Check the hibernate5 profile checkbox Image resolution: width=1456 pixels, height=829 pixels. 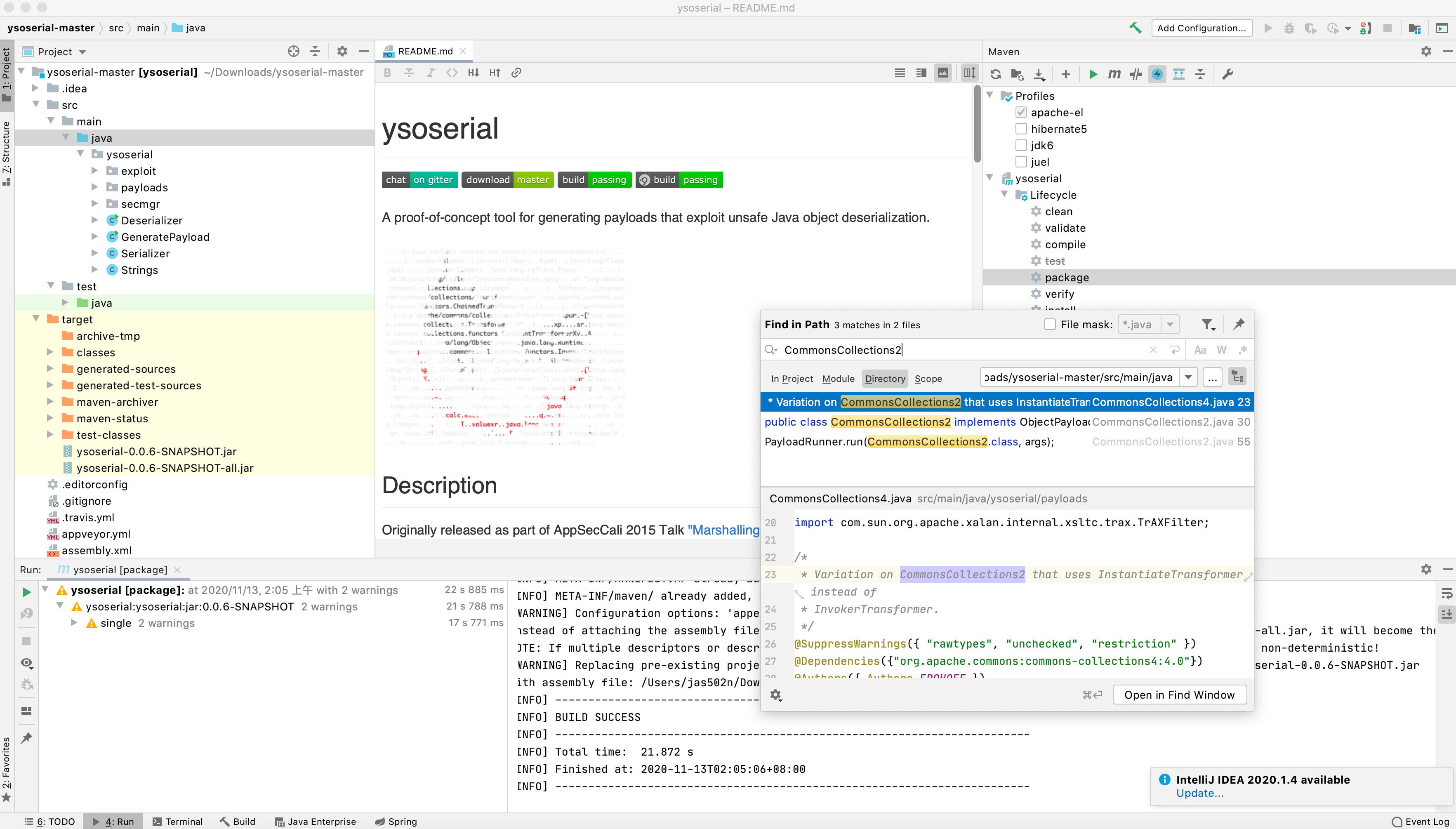pos(1021,129)
